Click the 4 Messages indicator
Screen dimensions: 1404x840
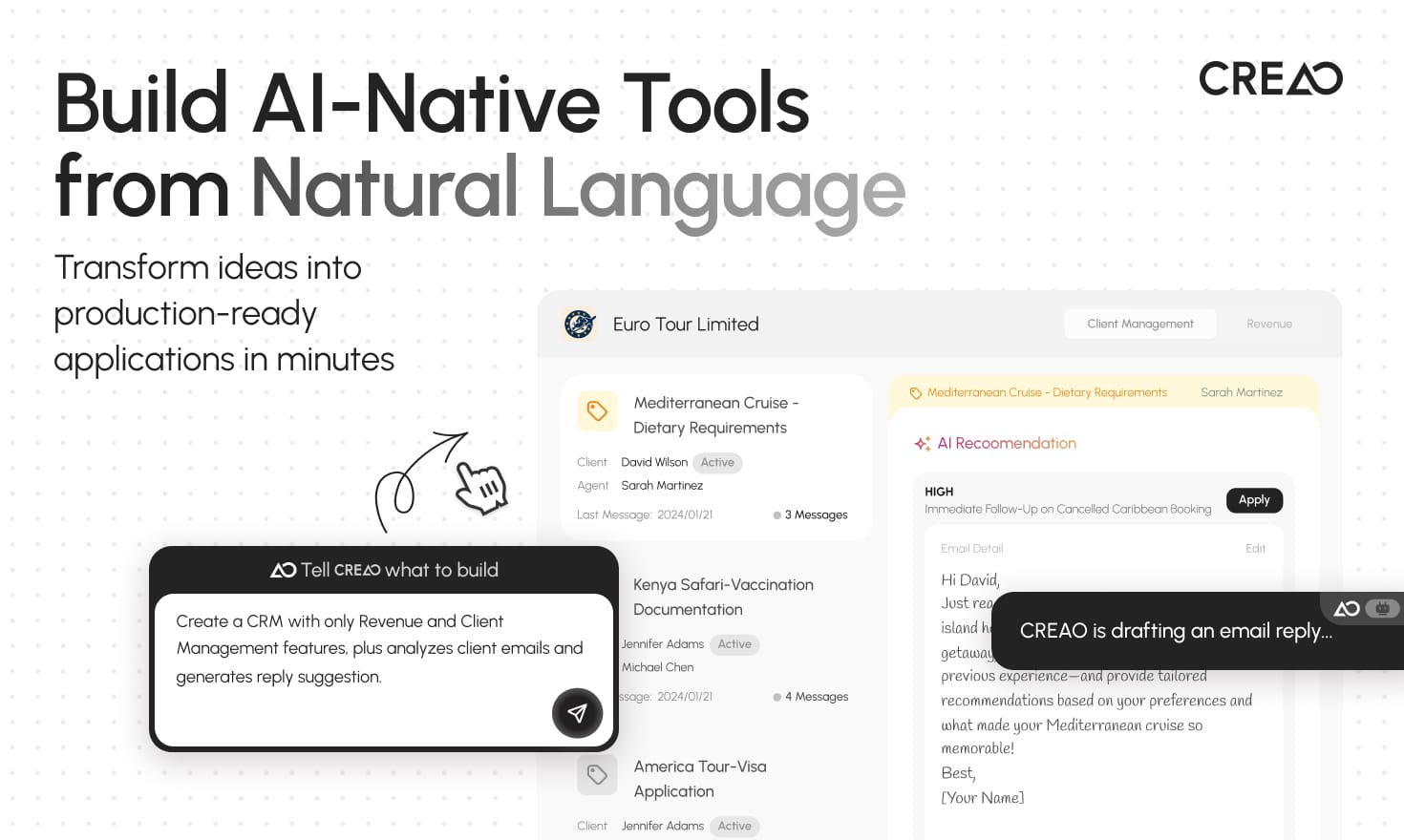(x=811, y=697)
